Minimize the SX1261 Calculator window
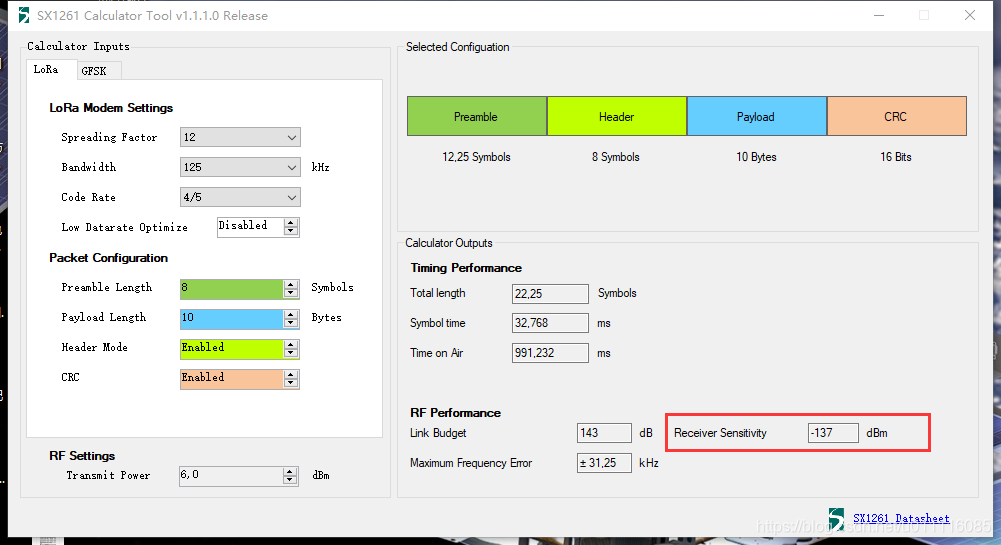 tap(879, 15)
